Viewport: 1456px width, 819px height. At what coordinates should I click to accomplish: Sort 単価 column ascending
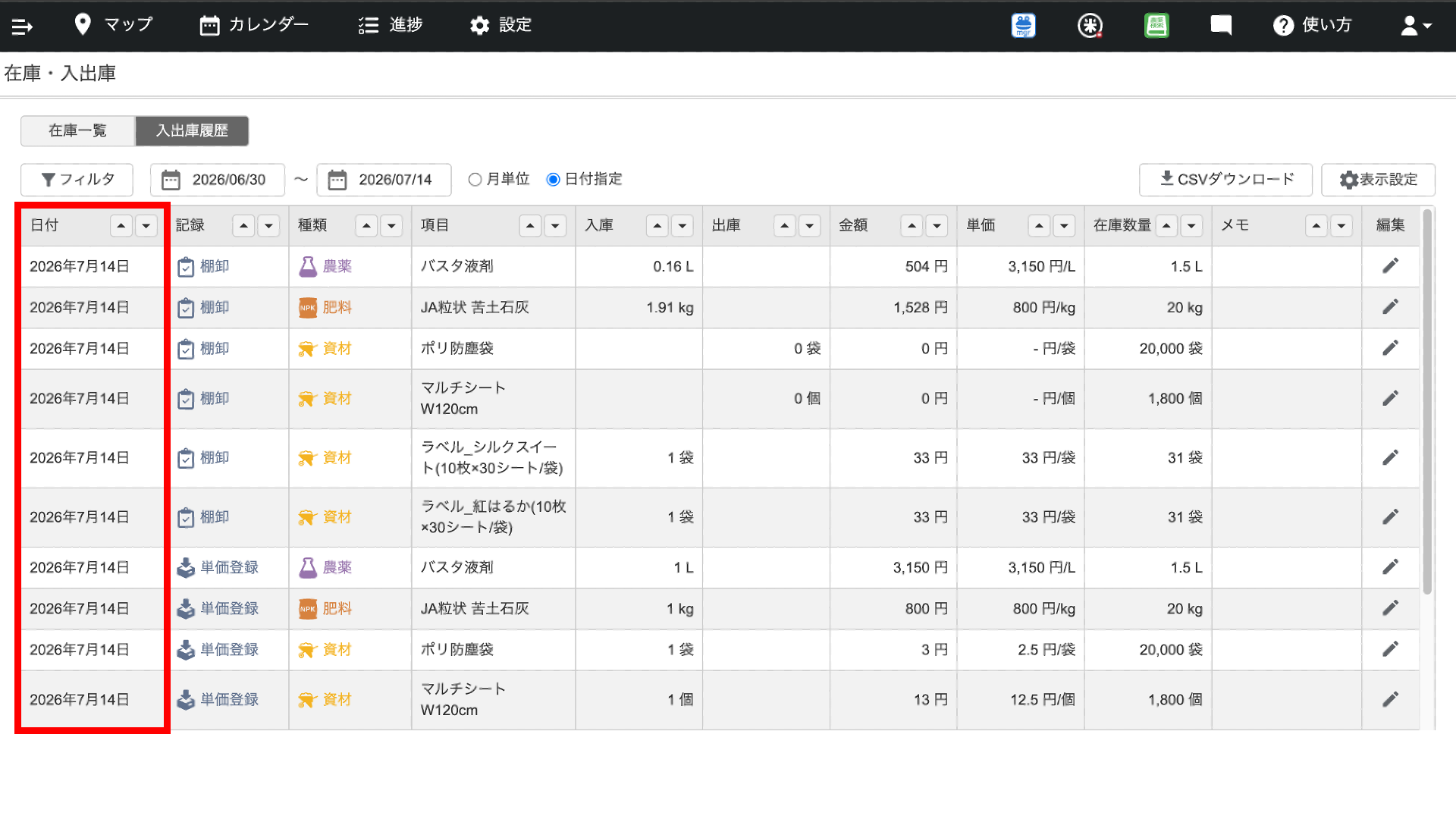click(x=1039, y=225)
